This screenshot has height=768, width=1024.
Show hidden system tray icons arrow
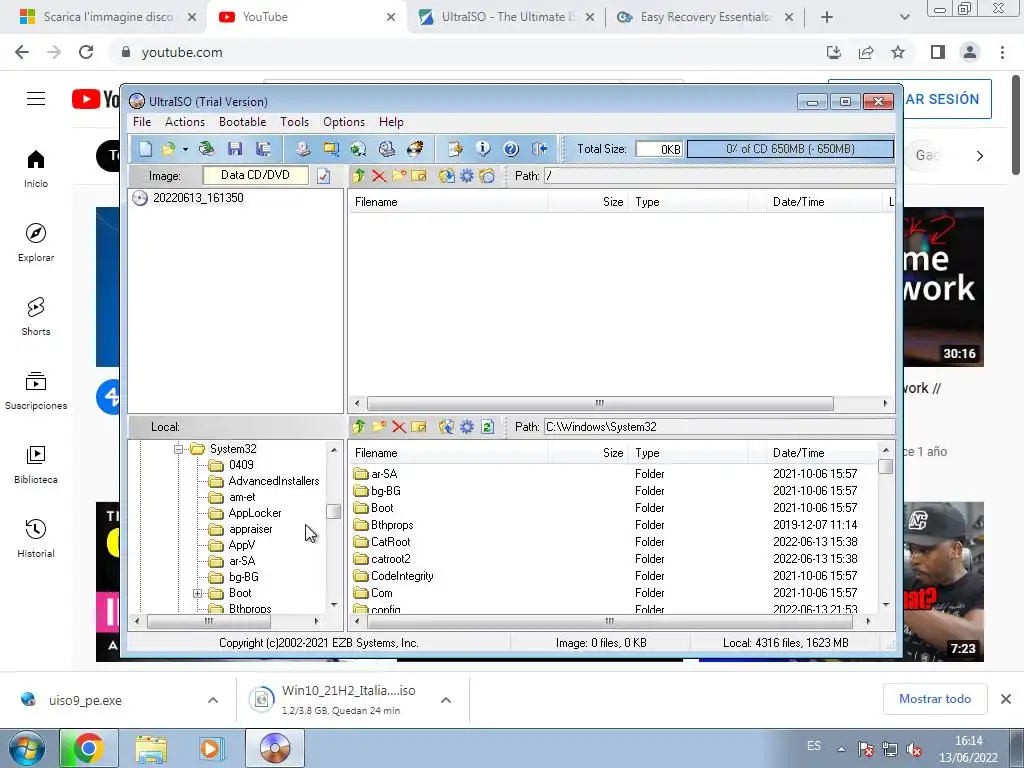coord(842,749)
